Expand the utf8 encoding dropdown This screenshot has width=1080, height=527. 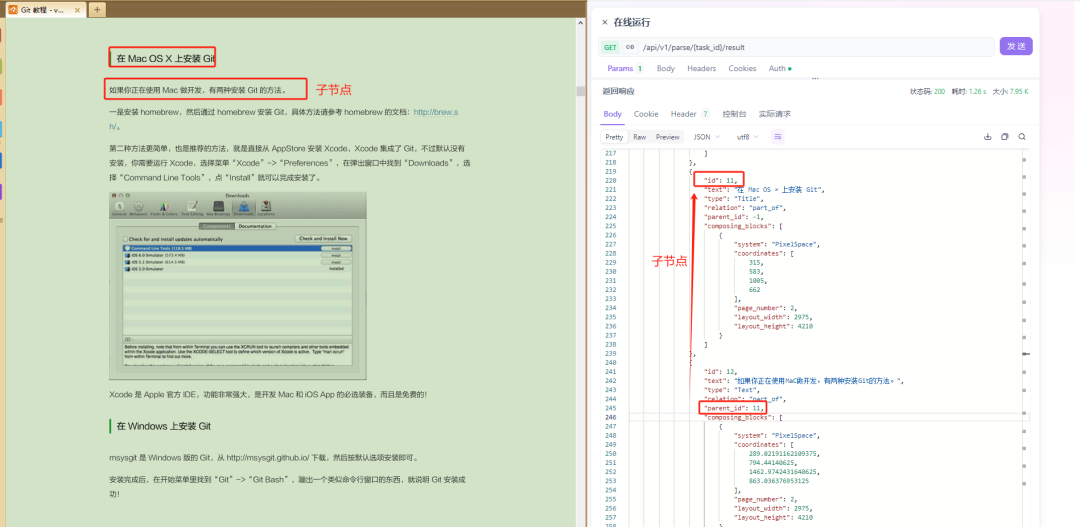pyautogui.click(x=749, y=137)
